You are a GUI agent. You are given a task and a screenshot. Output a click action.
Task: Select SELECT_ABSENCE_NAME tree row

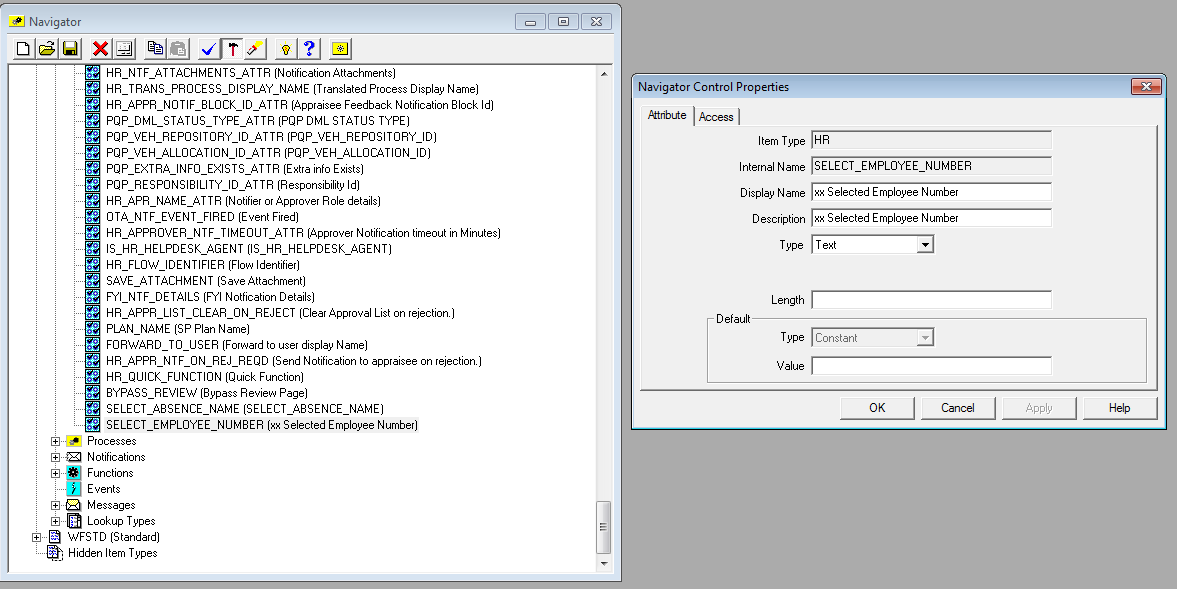pos(245,409)
